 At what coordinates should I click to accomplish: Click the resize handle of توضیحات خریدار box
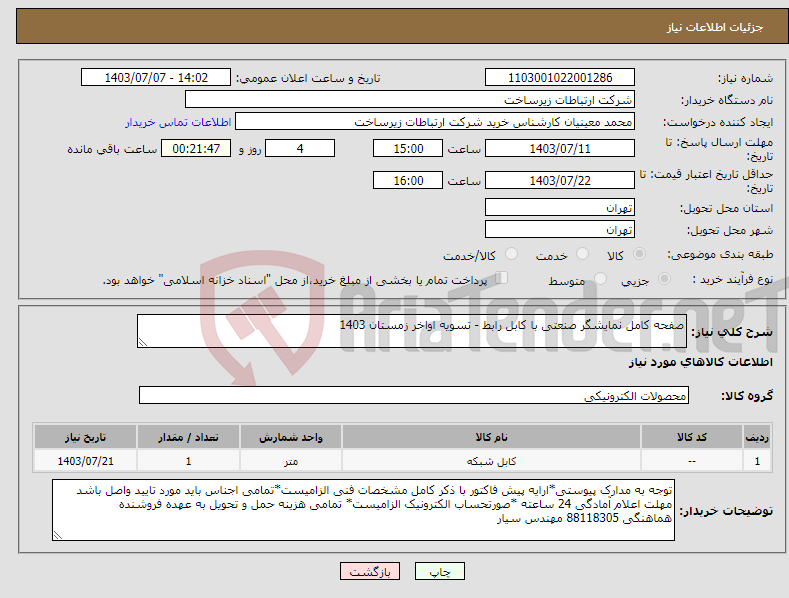pyautogui.click(x=57, y=536)
